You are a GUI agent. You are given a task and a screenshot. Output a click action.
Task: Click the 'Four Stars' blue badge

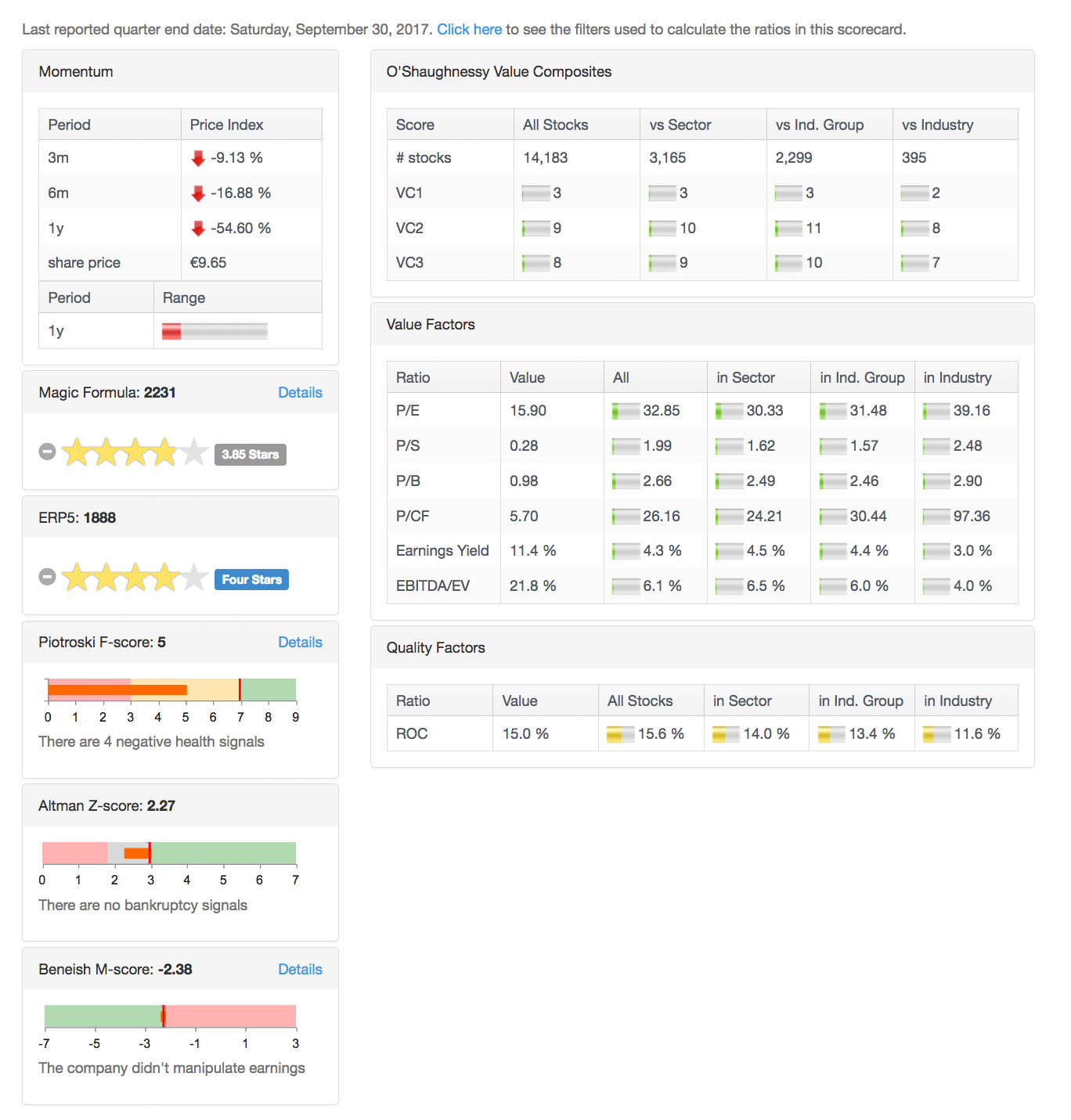(x=251, y=579)
